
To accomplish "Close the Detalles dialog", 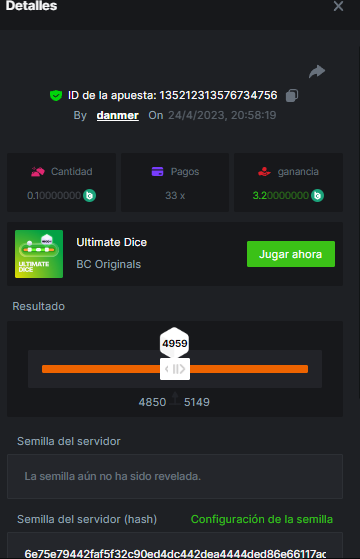I will [x=338, y=6].
